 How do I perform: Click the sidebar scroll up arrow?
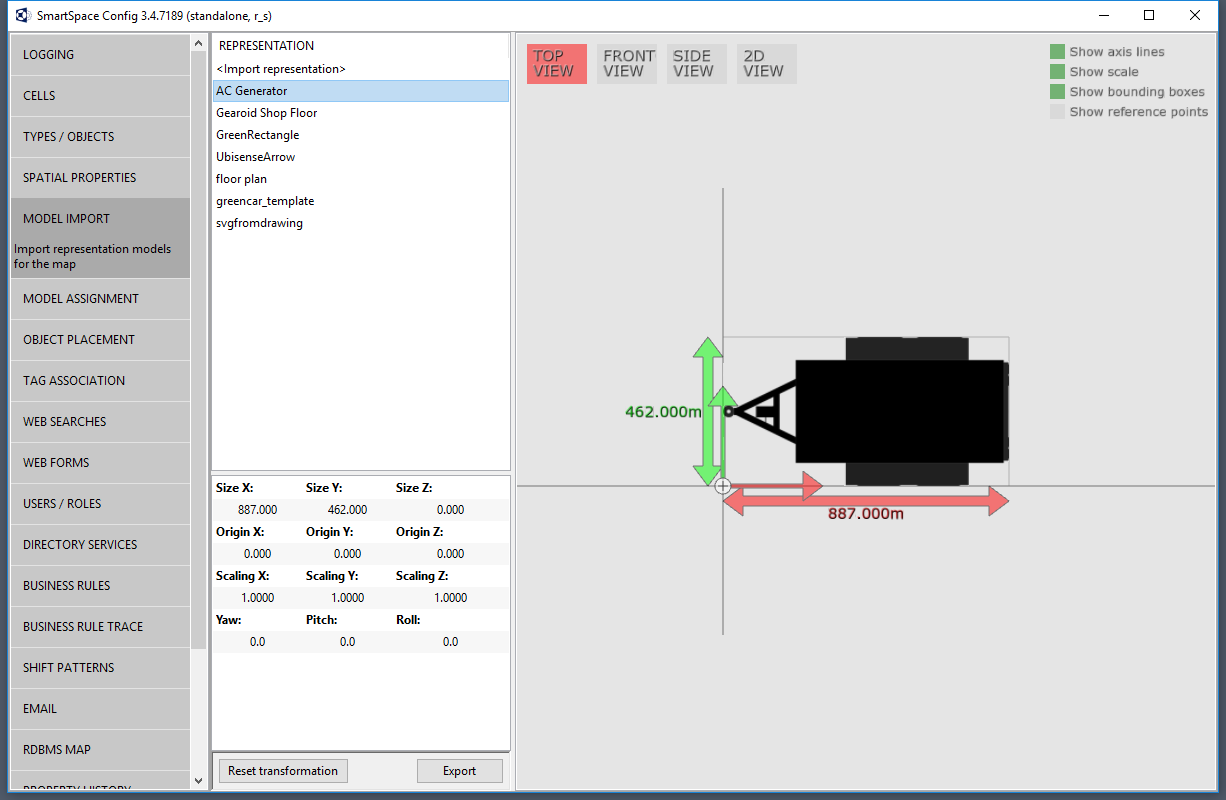click(x=198, y=44)
